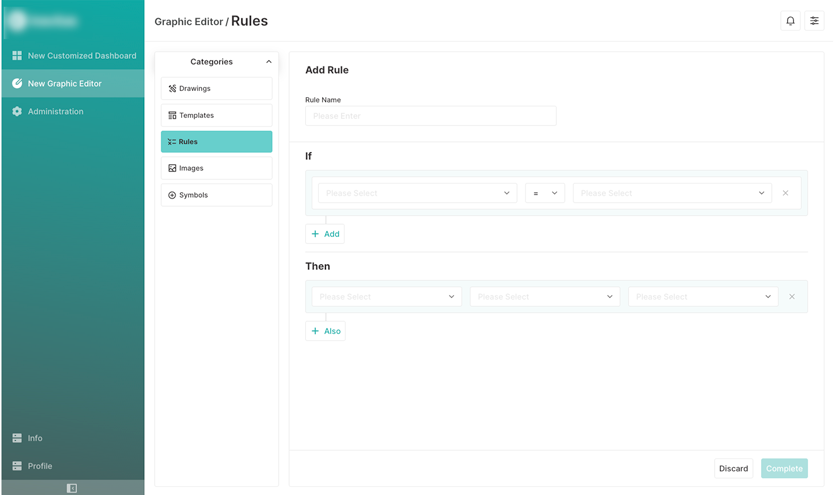Collapse the Categories panel
This screenshot has width=834, height=495.
[x=268, y=62]
